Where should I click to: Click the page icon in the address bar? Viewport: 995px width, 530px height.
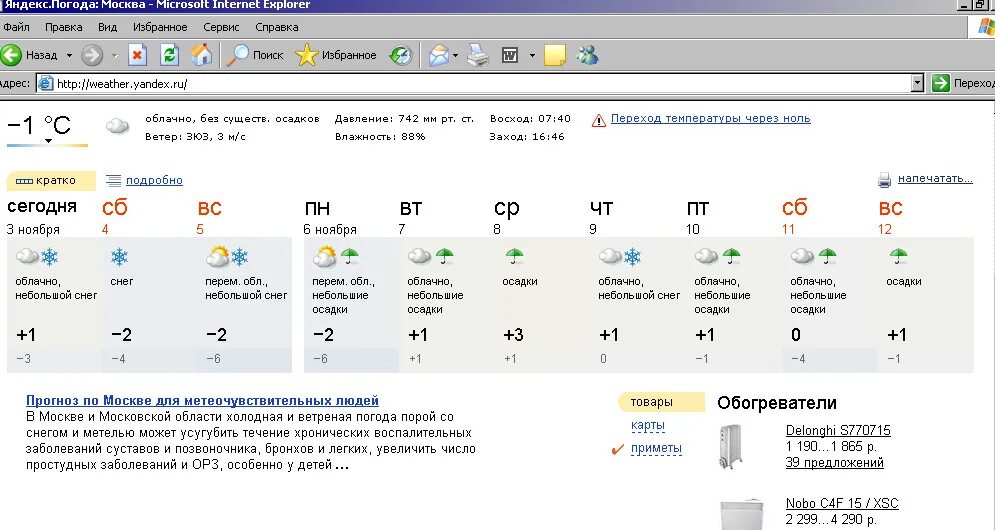45,83
